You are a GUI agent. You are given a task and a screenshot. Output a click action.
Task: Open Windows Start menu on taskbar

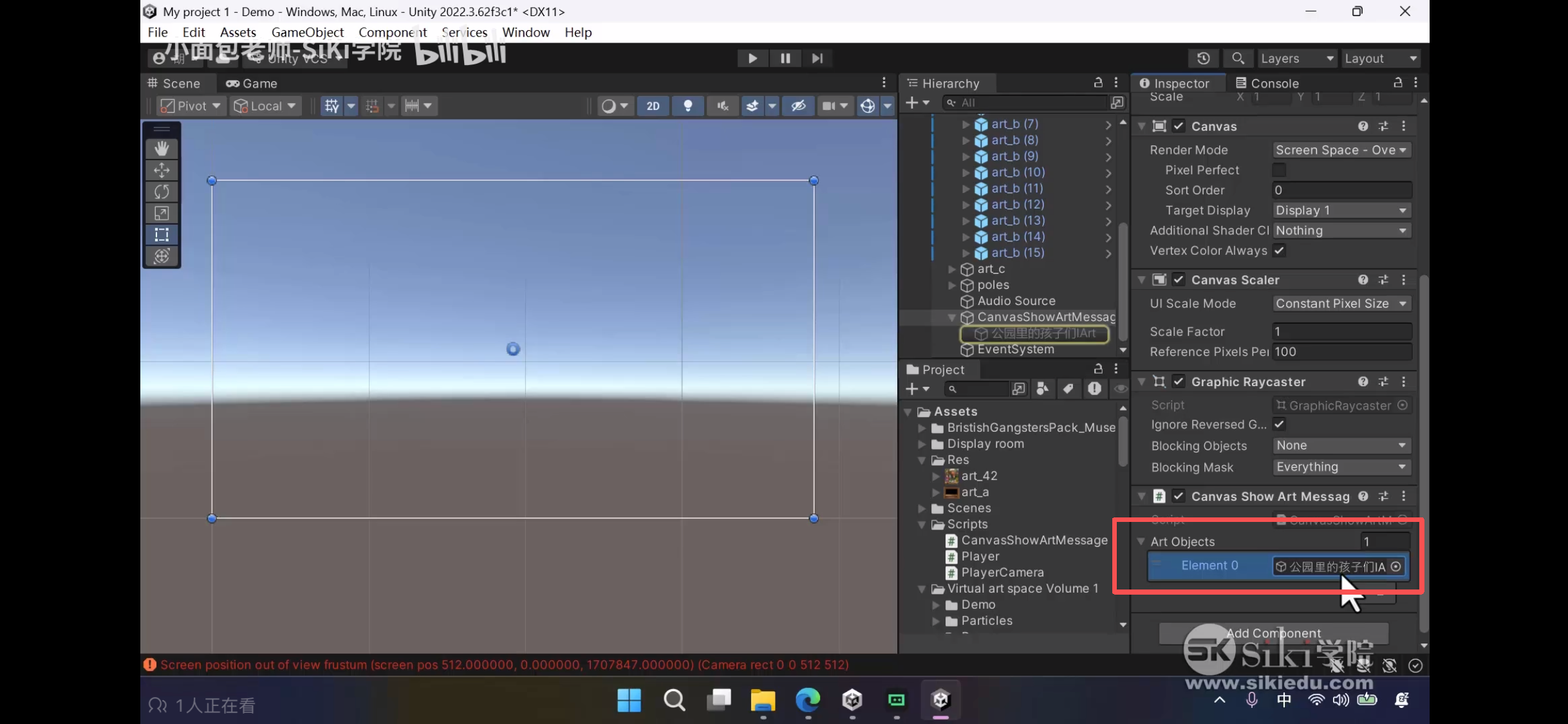(629, 700)
